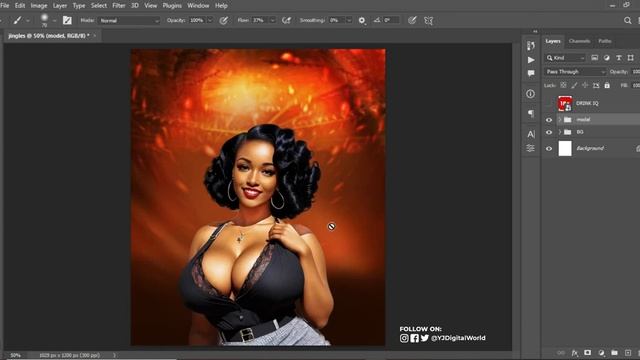The width and height of the screenshot is (640, 360).
Task: Open the Window menu
Action: (x=198, y=6)
